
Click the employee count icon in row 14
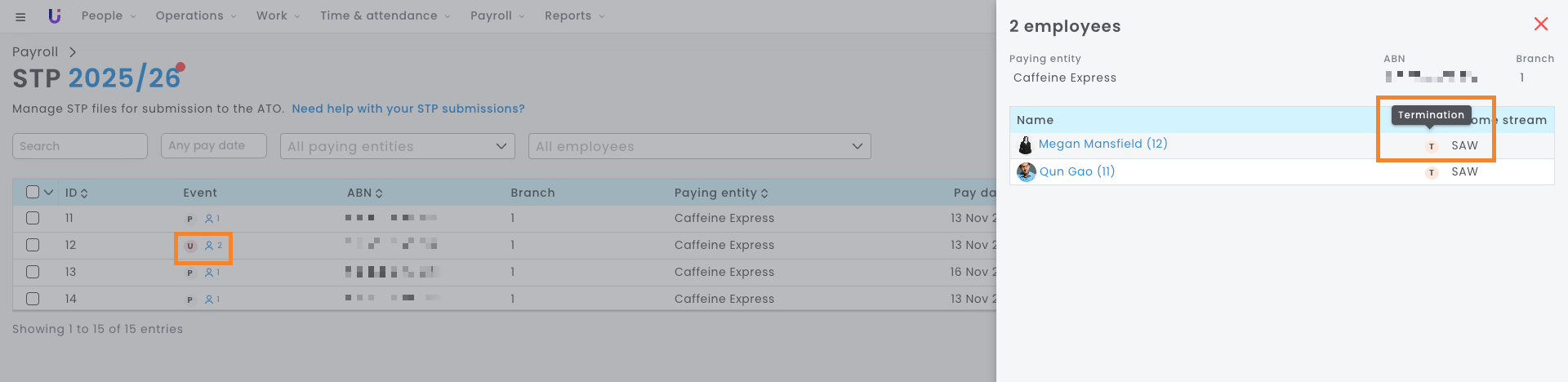pyautogui.click(x=212, y=300)
